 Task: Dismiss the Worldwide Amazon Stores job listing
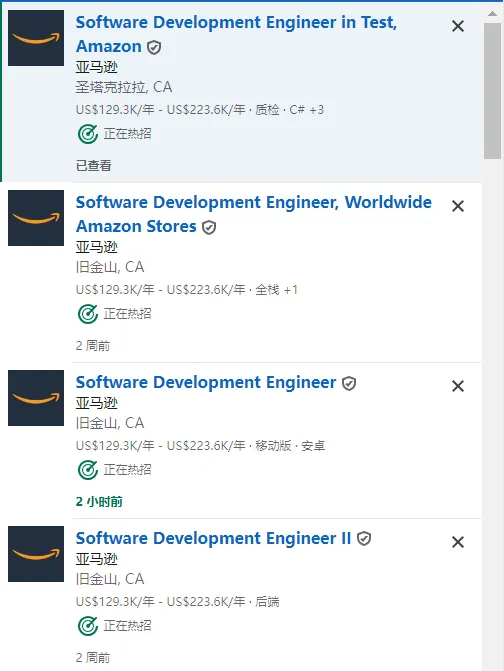point(458,206)
